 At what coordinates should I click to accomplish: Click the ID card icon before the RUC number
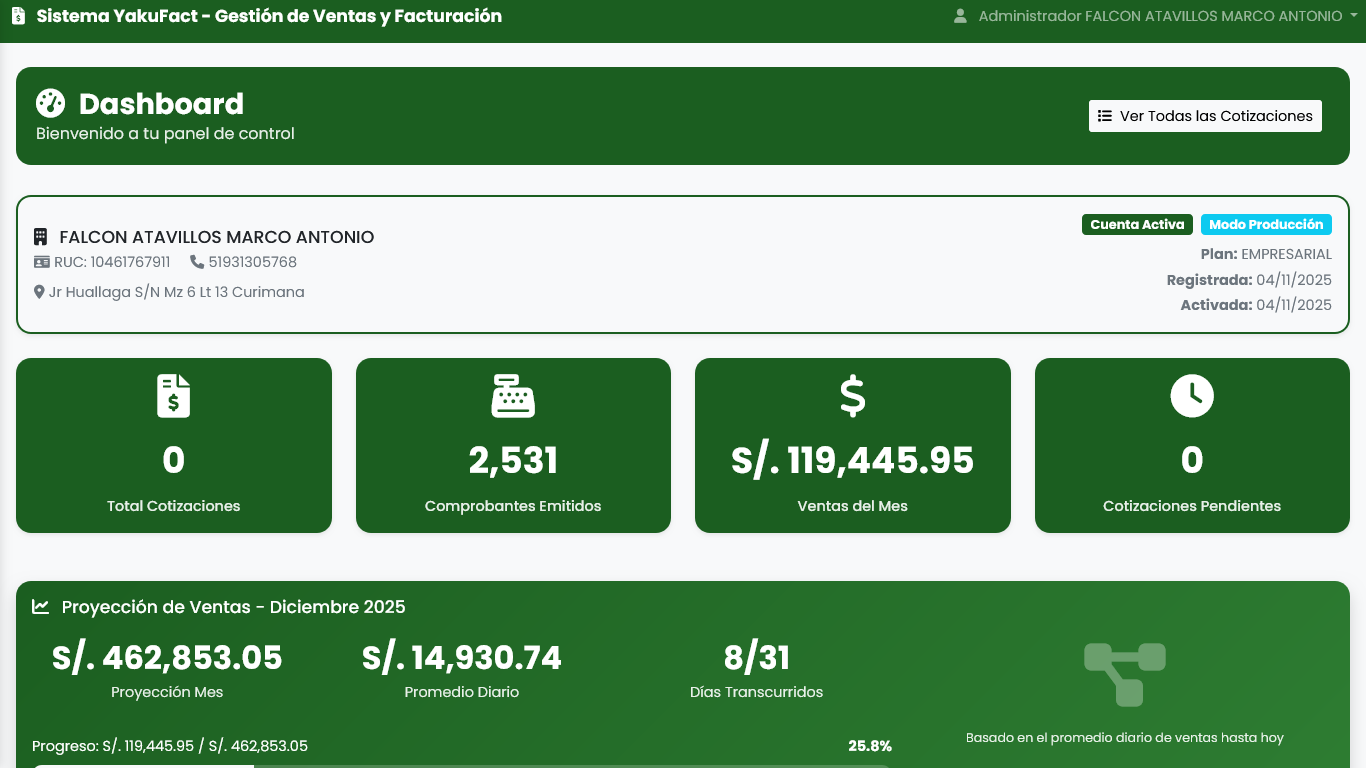pos(41,261)
